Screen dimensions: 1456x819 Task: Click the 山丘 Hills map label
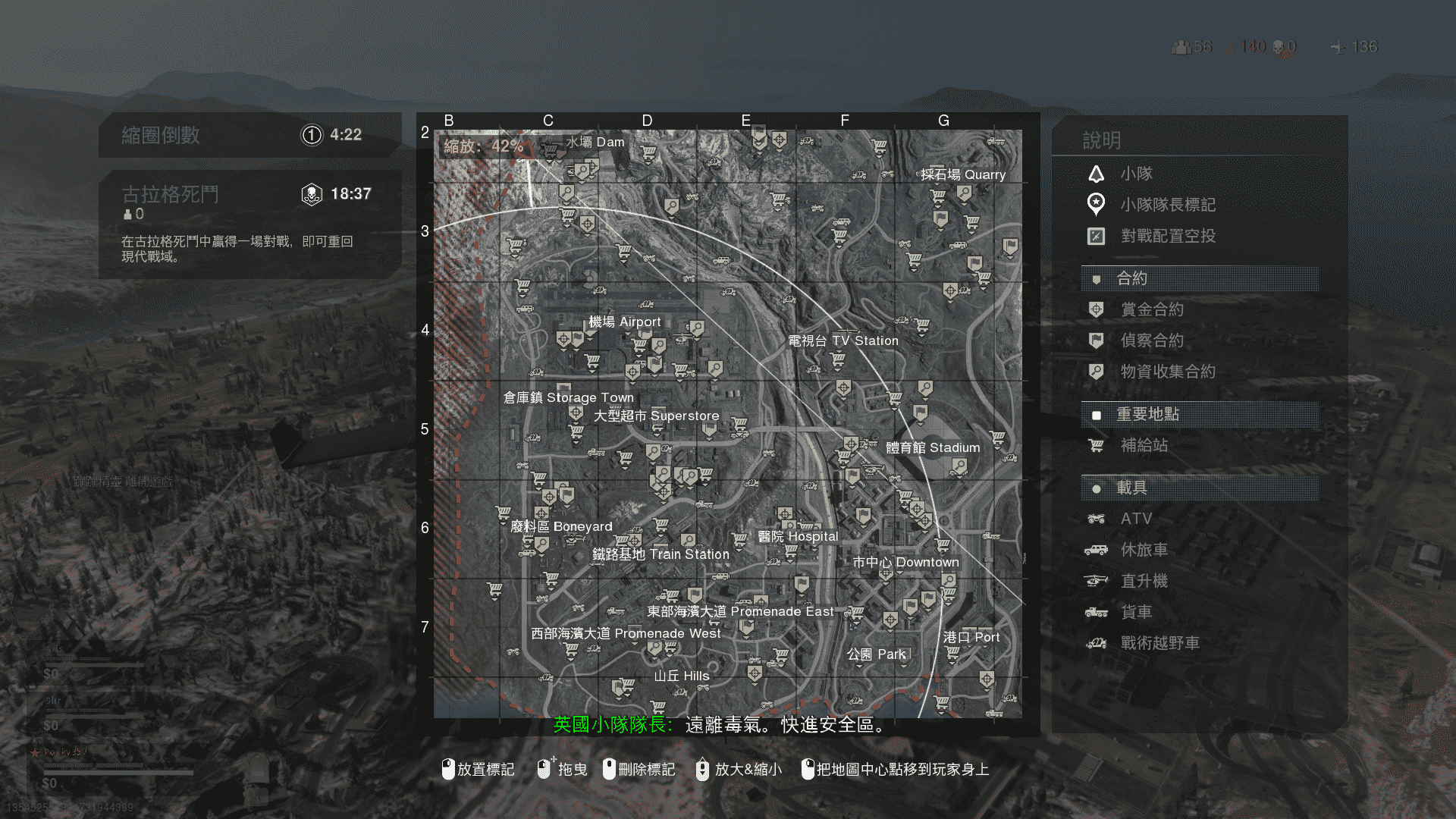pyautogui.click(x=682, y=676)
